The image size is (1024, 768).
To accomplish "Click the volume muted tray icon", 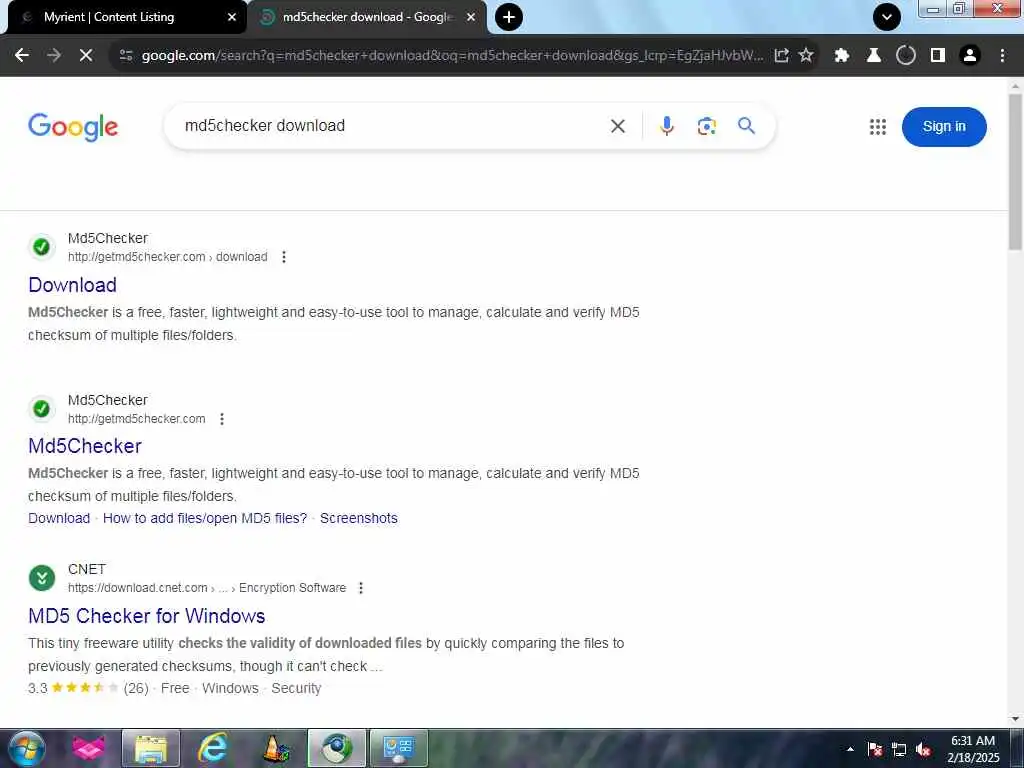I will coord(923,750).
